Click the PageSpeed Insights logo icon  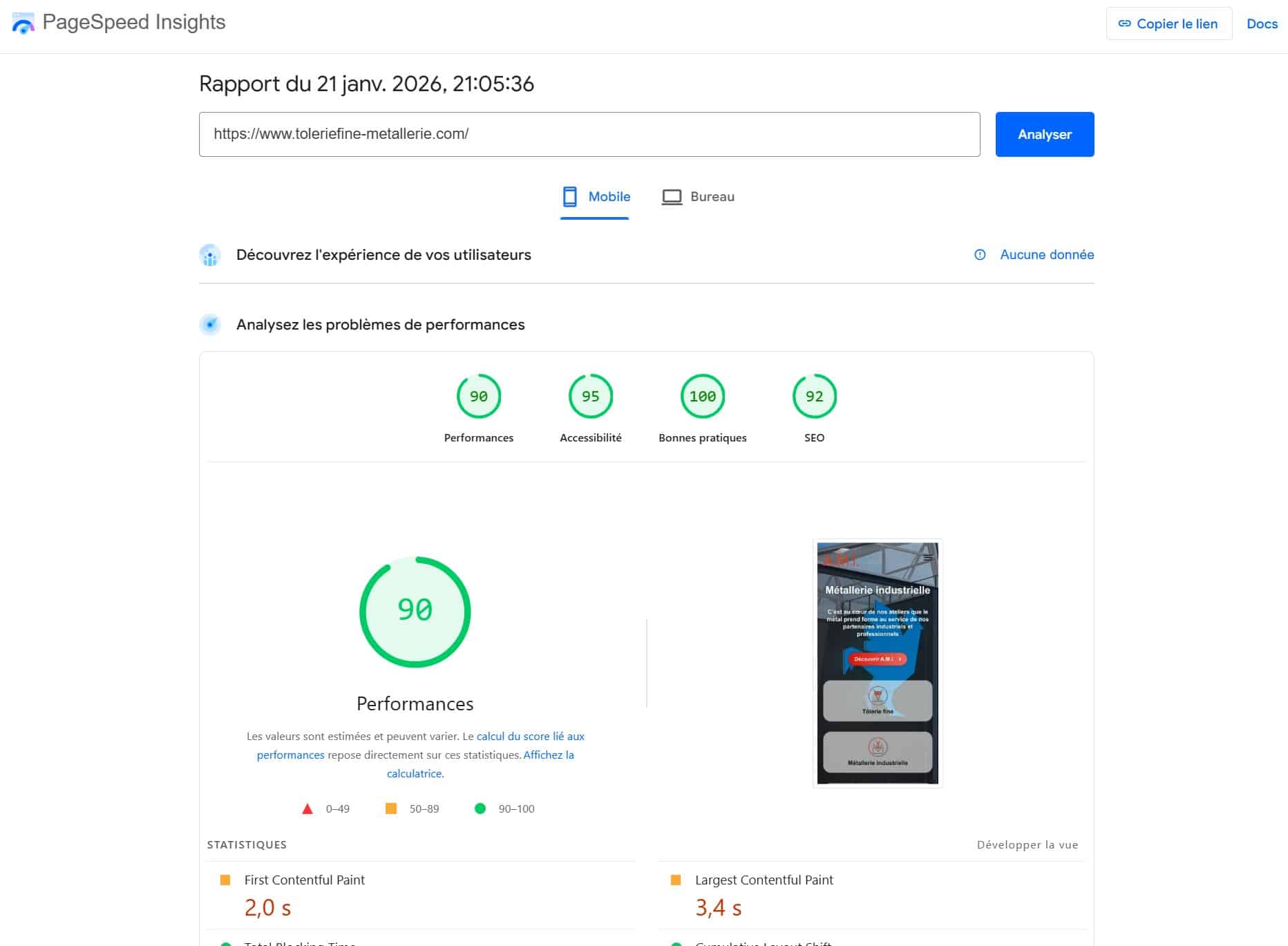pyautogui.click(x=23, y=23)
